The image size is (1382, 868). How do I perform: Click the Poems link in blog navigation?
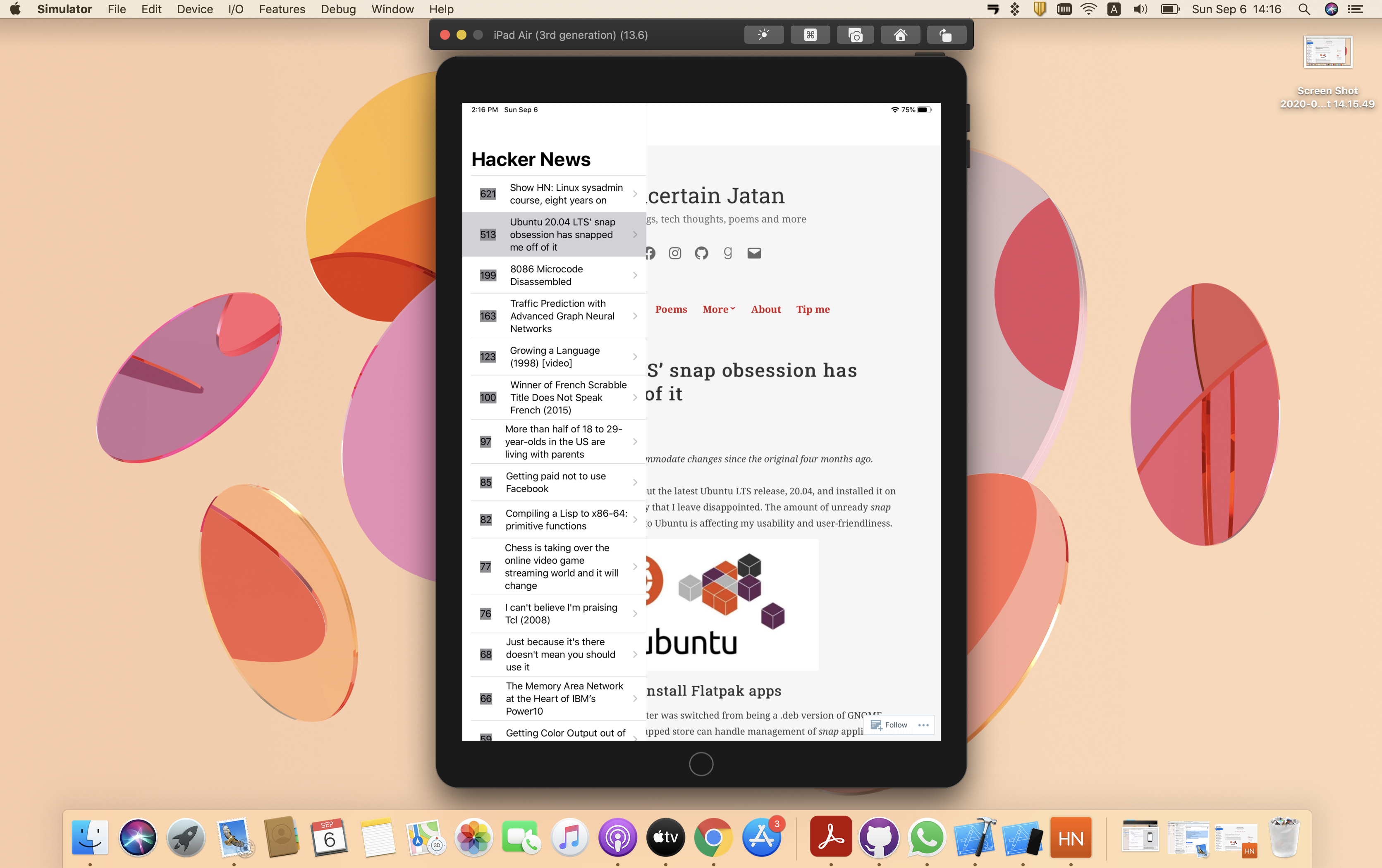[x=671, y=309]
